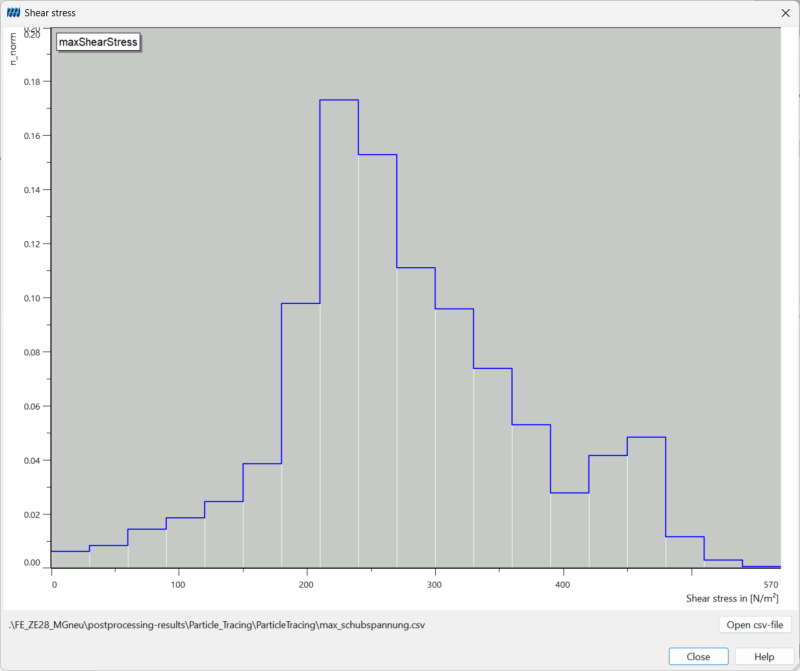This screenshot has width=800, height=671.
Task: Click the 0.04 y-axis tick label
Action: 32,460
